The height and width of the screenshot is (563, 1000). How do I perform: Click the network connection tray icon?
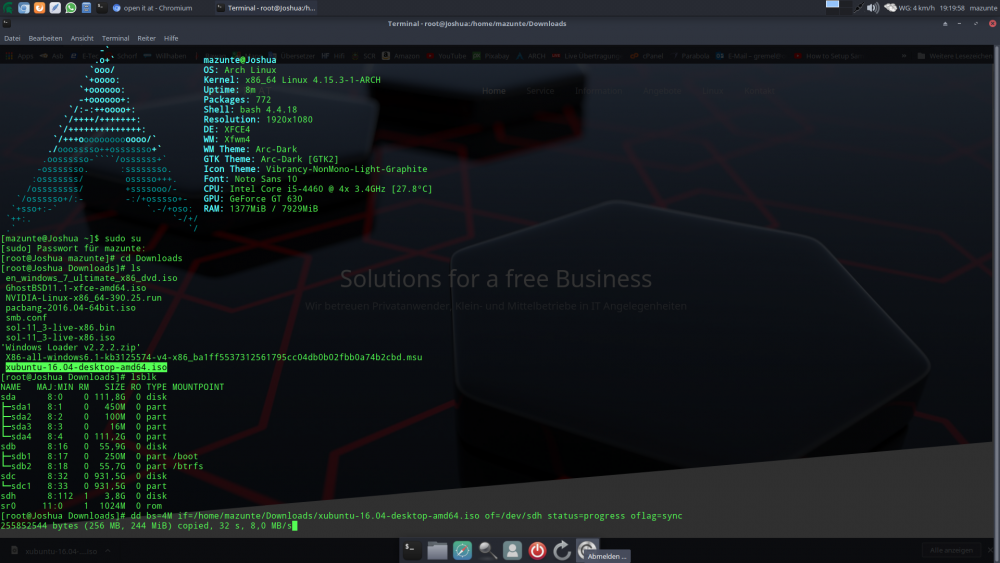pos(858,8)
